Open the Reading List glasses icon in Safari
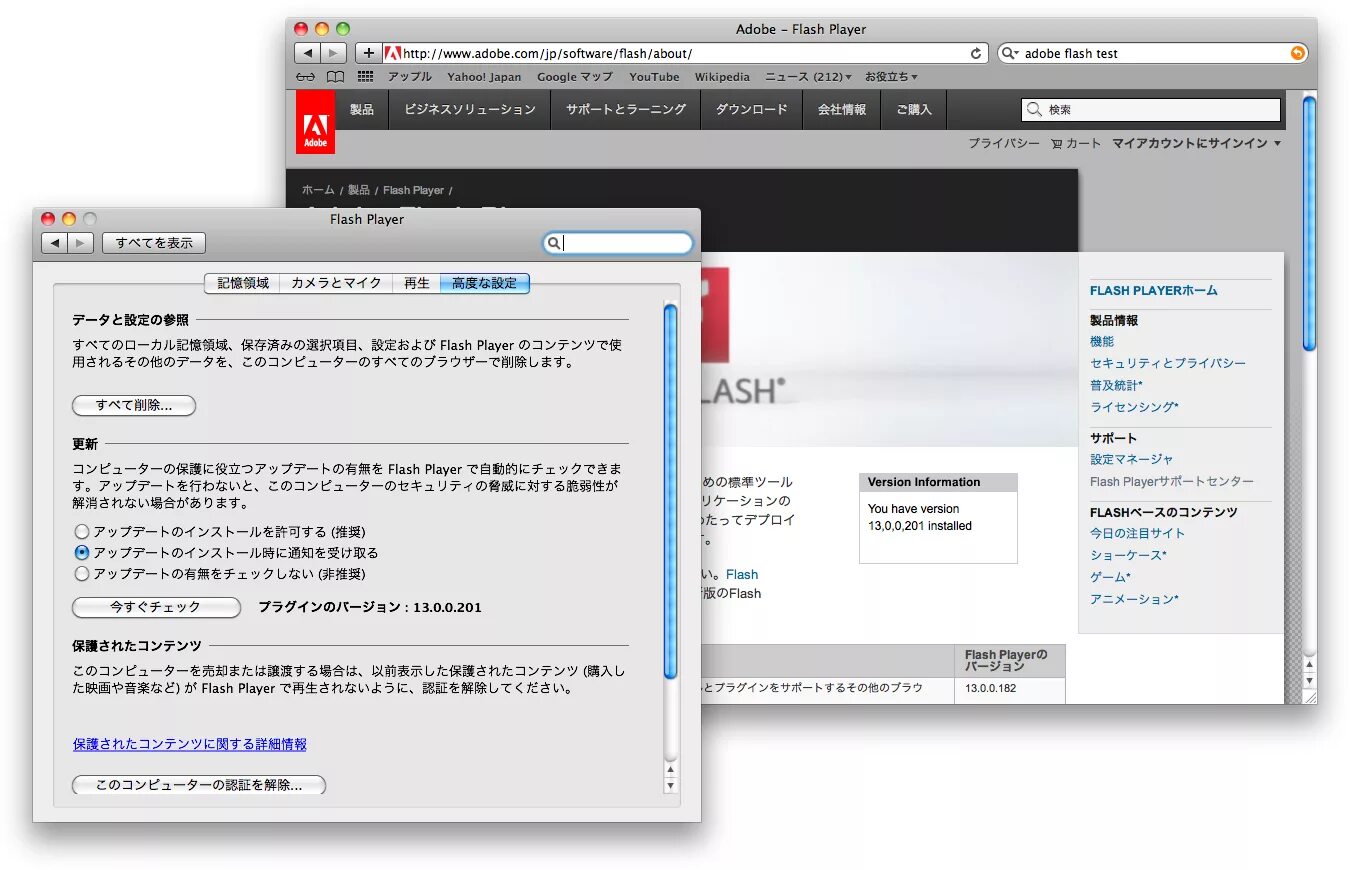 (x=306, y=77)
